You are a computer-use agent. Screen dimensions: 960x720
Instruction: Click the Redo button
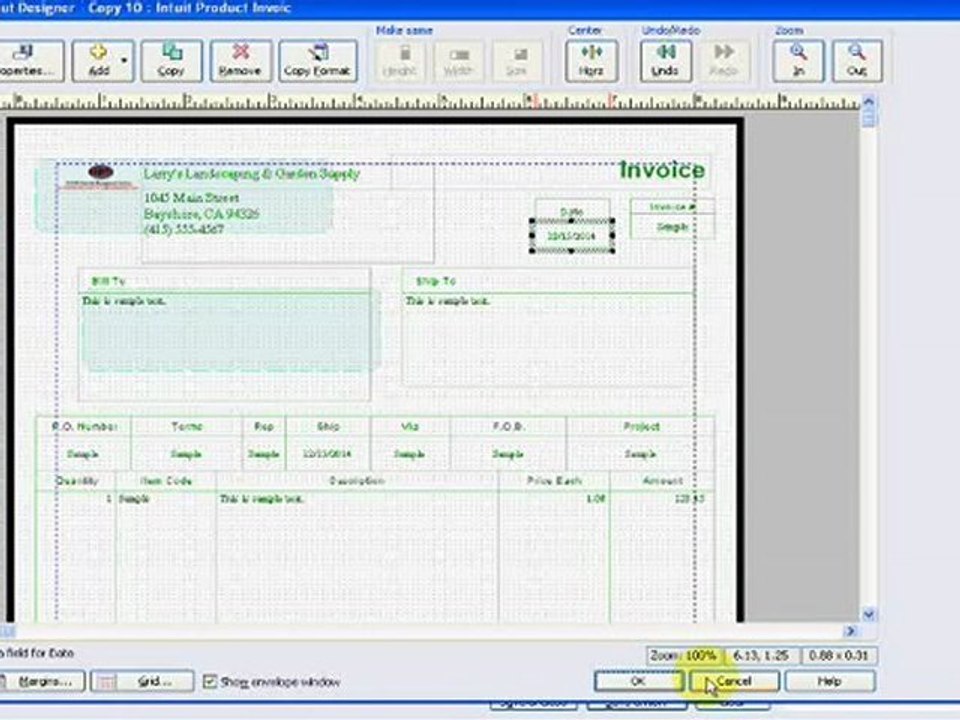724,61
